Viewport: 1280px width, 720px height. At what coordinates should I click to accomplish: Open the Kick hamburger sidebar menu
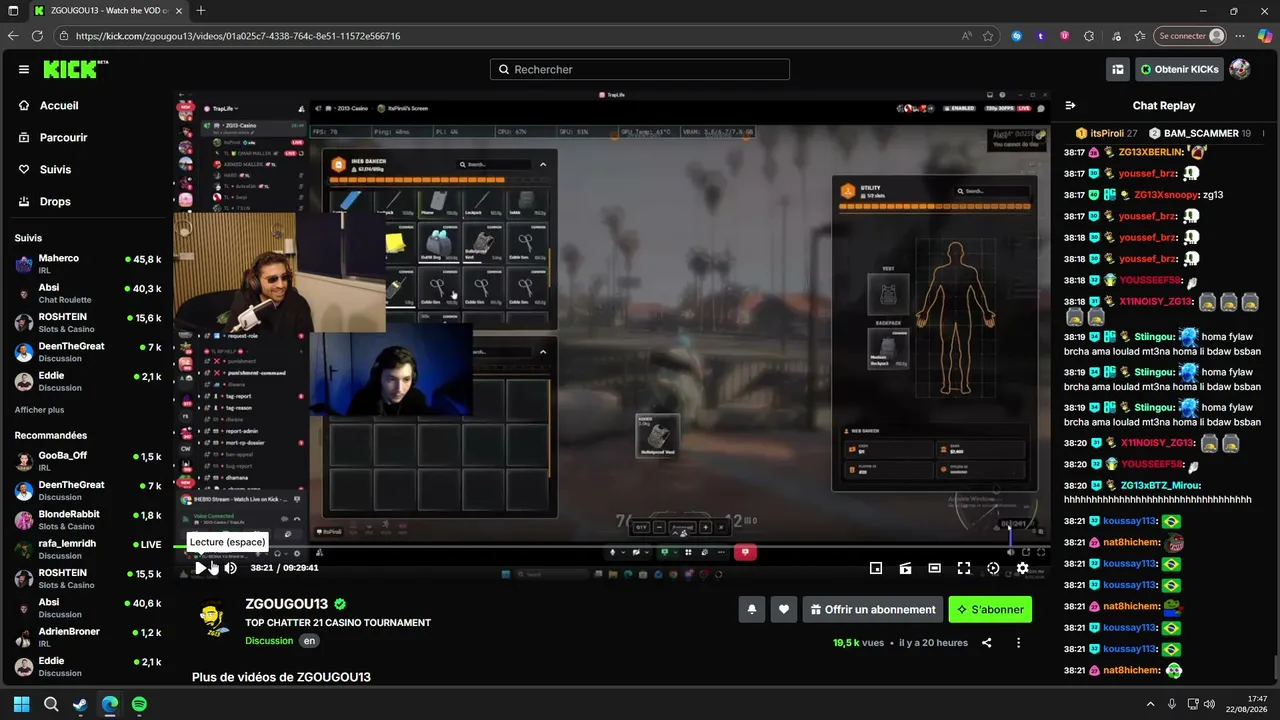pos(24,69)
